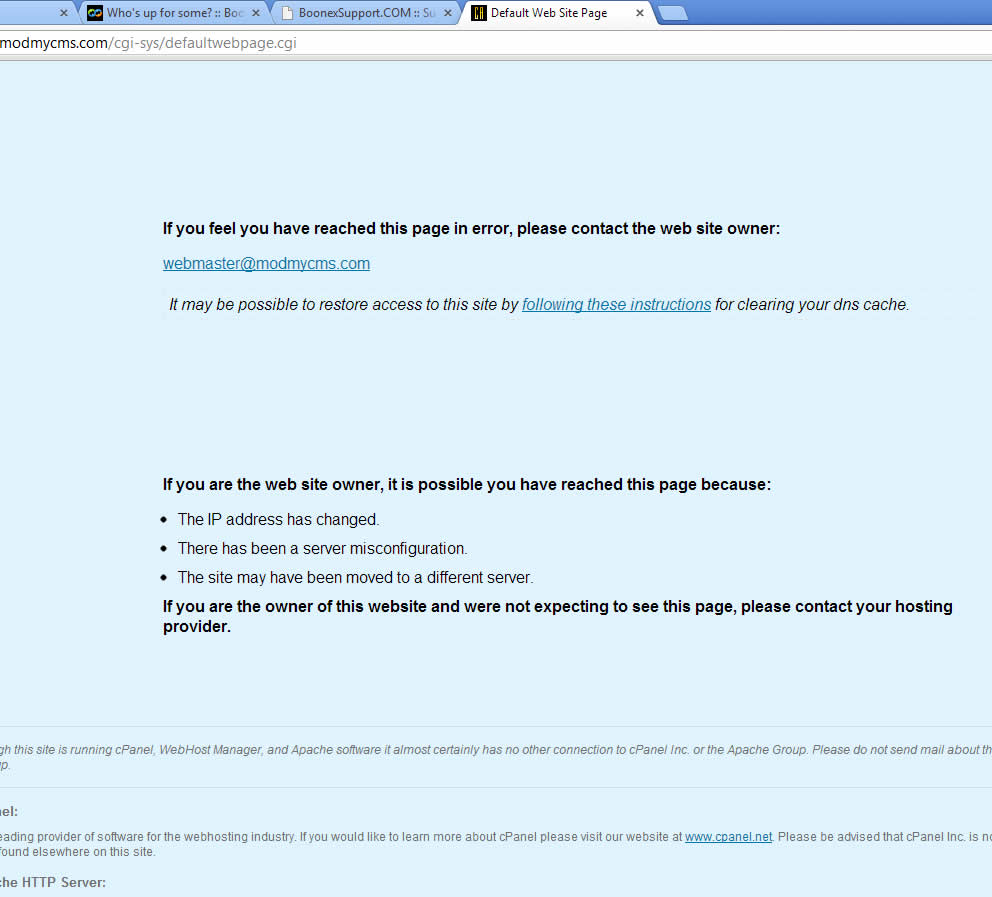Click "There has been a server misconfiguration." bullet
The width and height of the screenshot is (992, 897).
tap(323, 548)
